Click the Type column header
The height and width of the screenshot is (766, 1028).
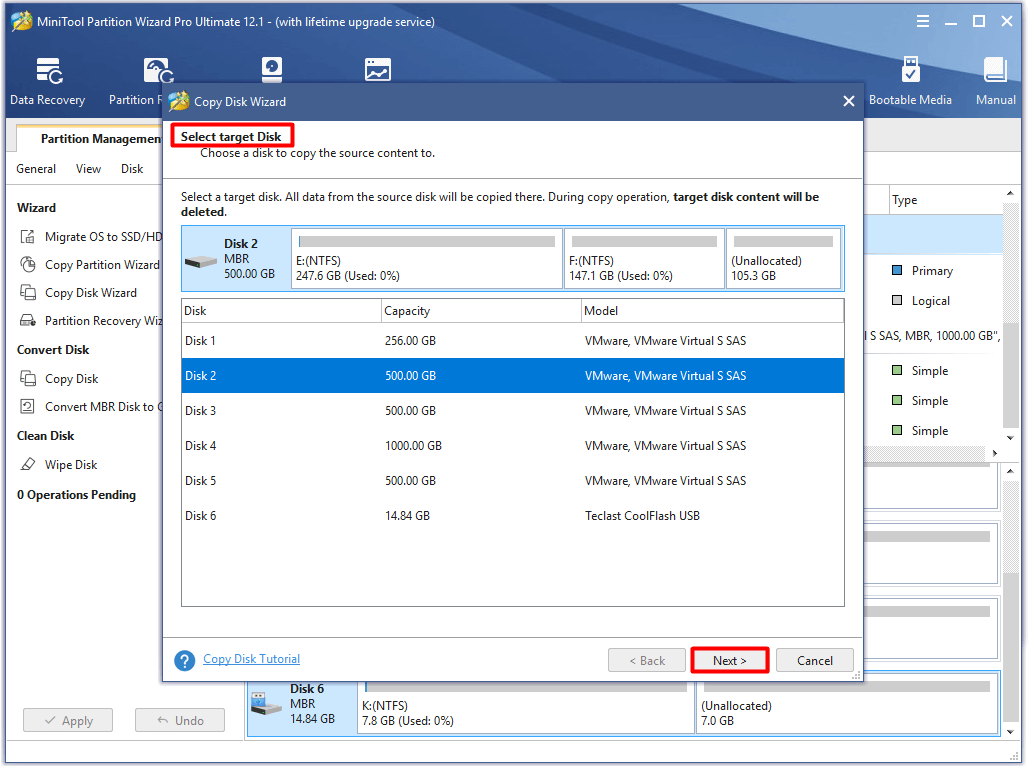click(x=946, y=200)
